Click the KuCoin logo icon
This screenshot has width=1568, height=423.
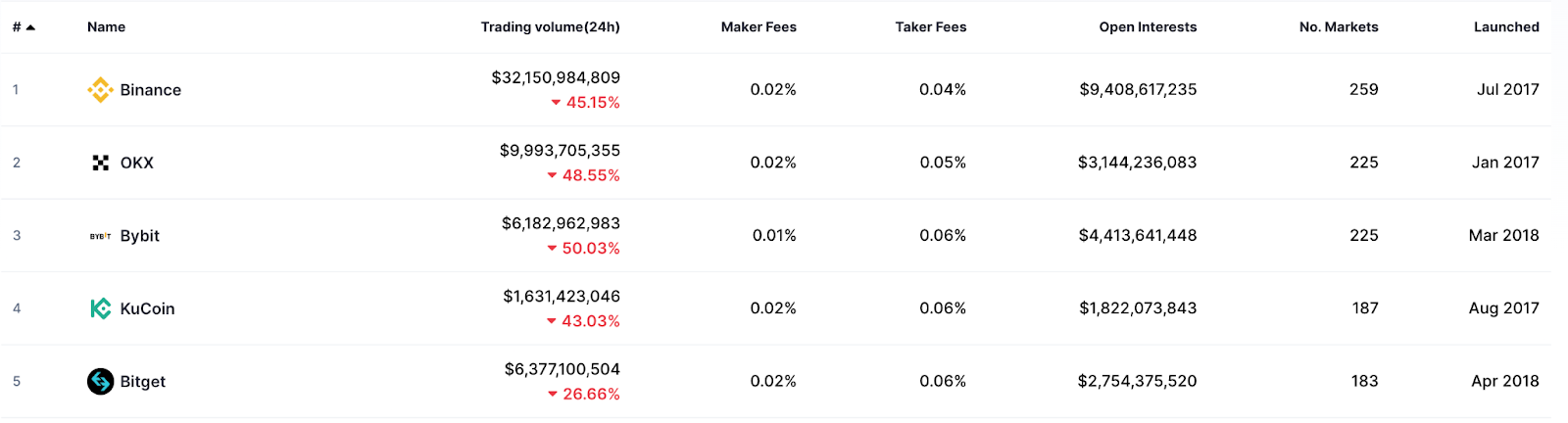(100, 308)
